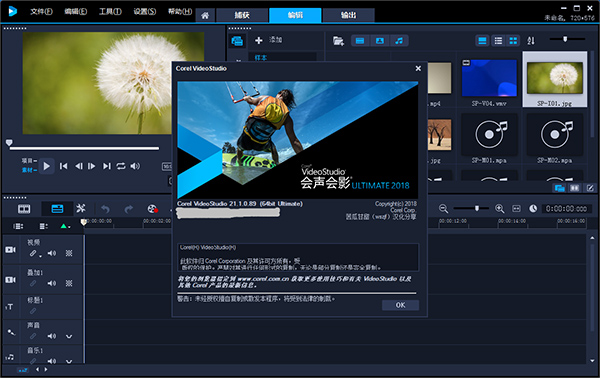Zoom in the timeline
Image resolution: width=600 pixels, height=378 pixels.
pyautogui.click(x=499, y=209)
